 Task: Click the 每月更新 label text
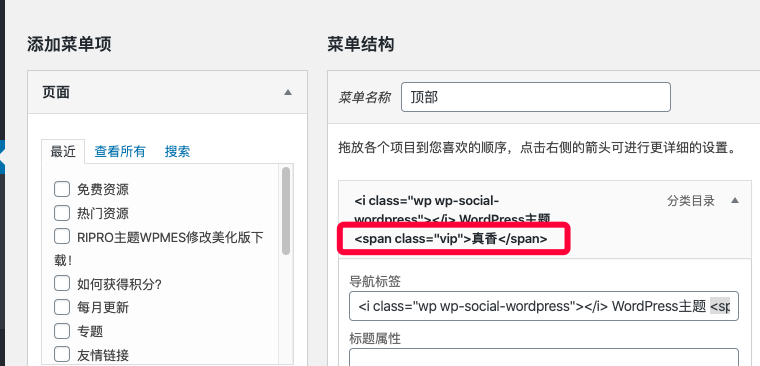[x=103, y=307]
